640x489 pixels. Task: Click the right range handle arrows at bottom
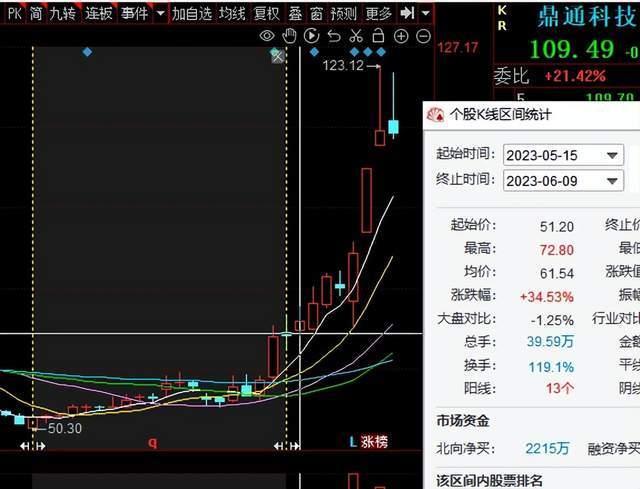point(287,446)
